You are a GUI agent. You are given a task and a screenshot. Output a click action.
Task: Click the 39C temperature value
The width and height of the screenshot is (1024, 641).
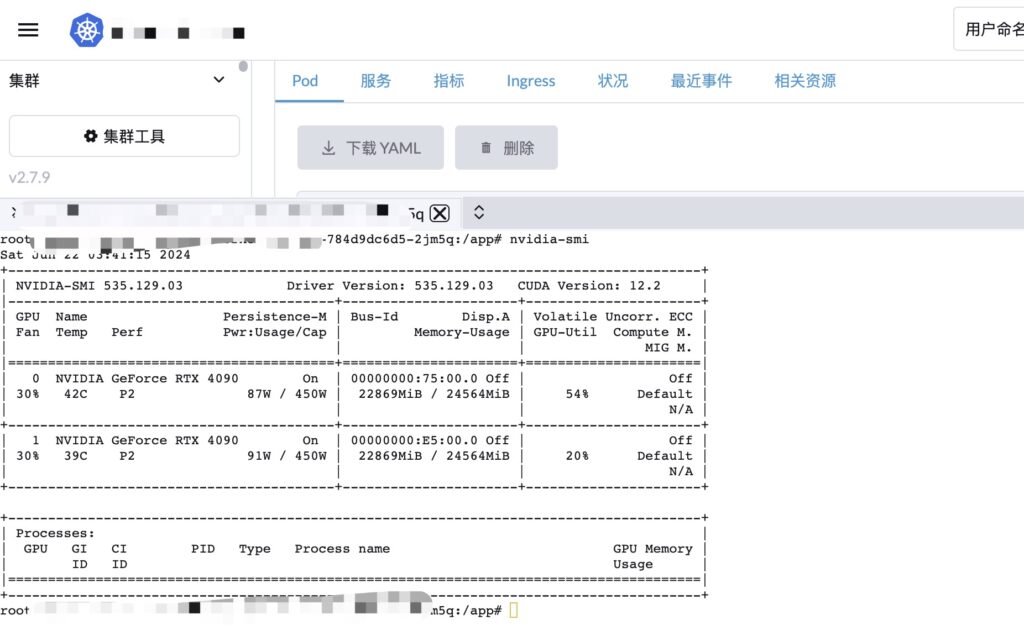pyautogui.click(x=76, y=456)
